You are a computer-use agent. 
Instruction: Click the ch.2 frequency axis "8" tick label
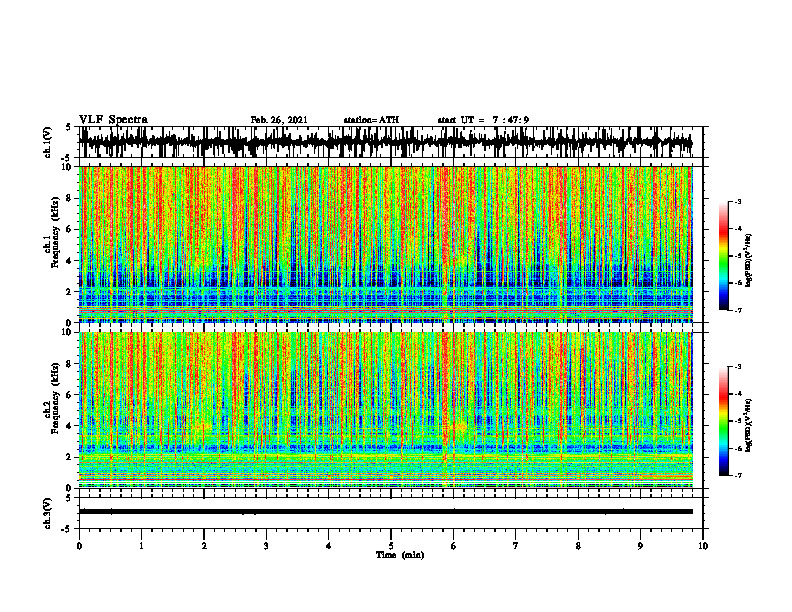69,364
